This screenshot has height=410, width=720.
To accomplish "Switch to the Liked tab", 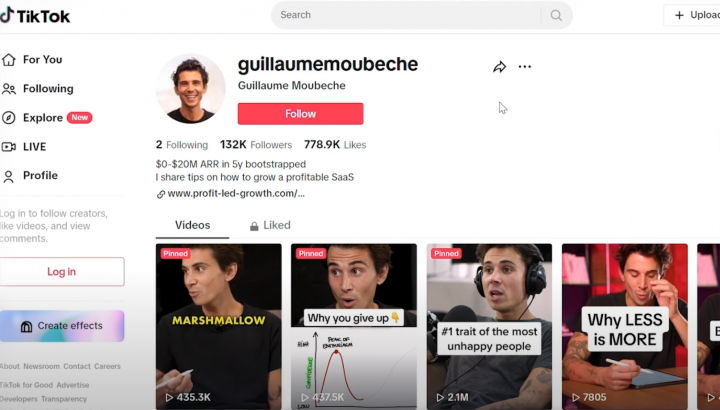I will [x=270, y=225].
